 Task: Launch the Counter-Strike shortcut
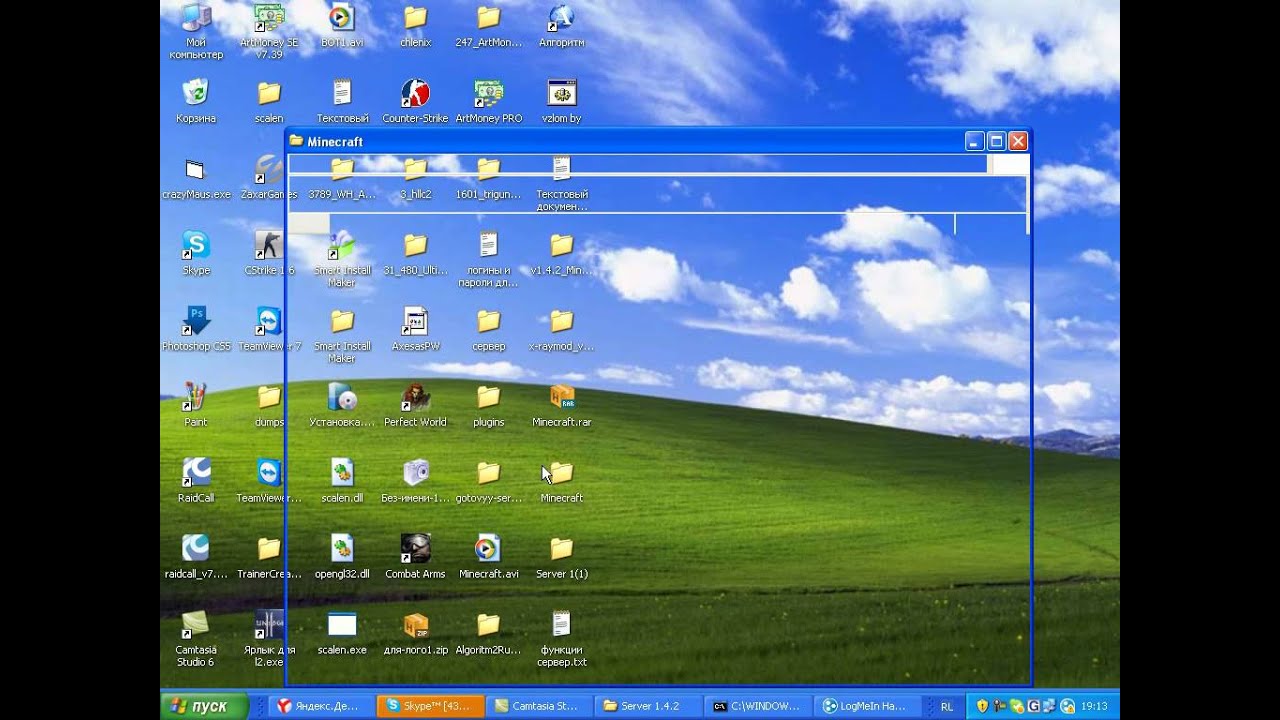click(415, 101)
